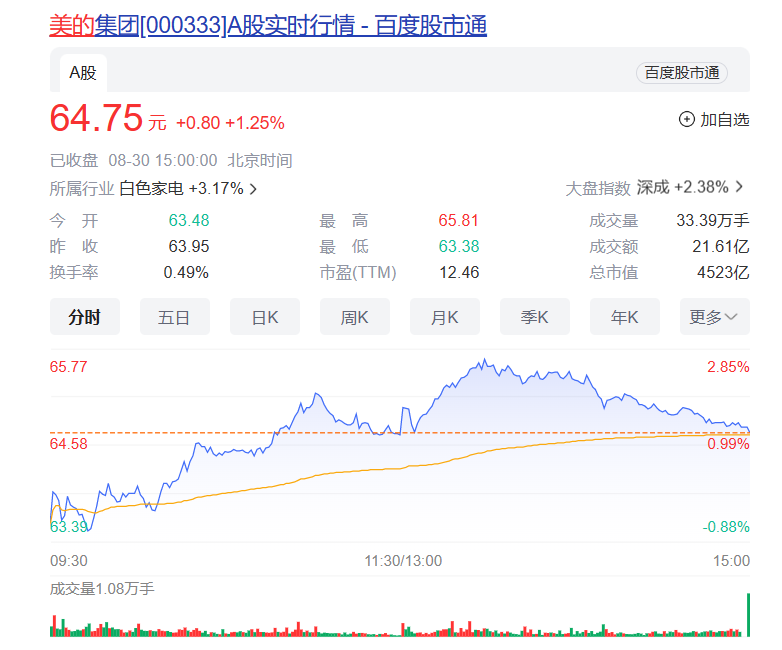Add stock to watchlist via 加自选 text

(x=725, y=120)
